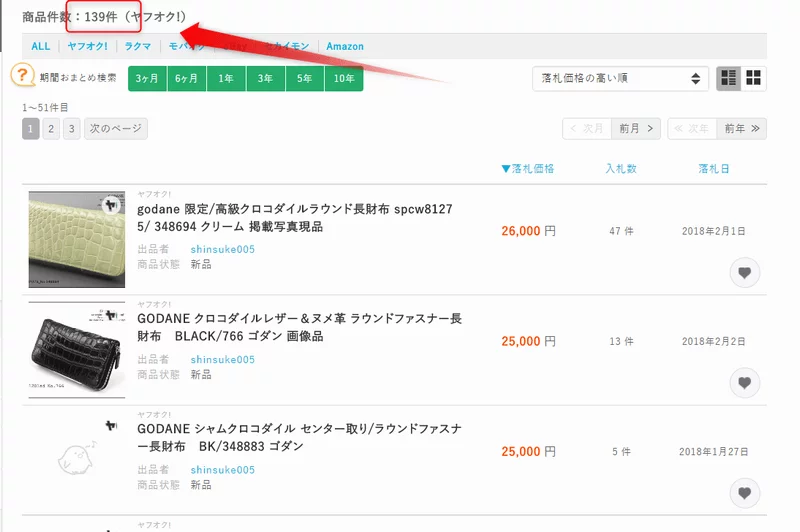Open the black crocodile wallet thumbnail
Screen dimensions: 800x532
(x=77, y=350)
